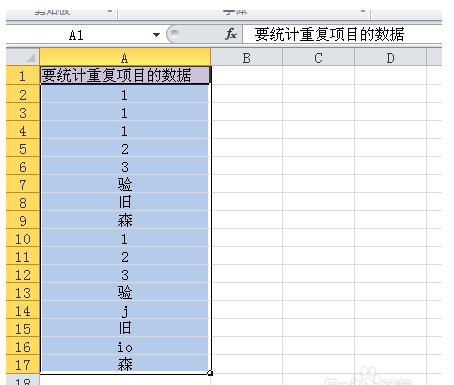Click the formula bar expand handle left of fx
This screenshot has height=385, width=454.
click(x=174, y=33)
